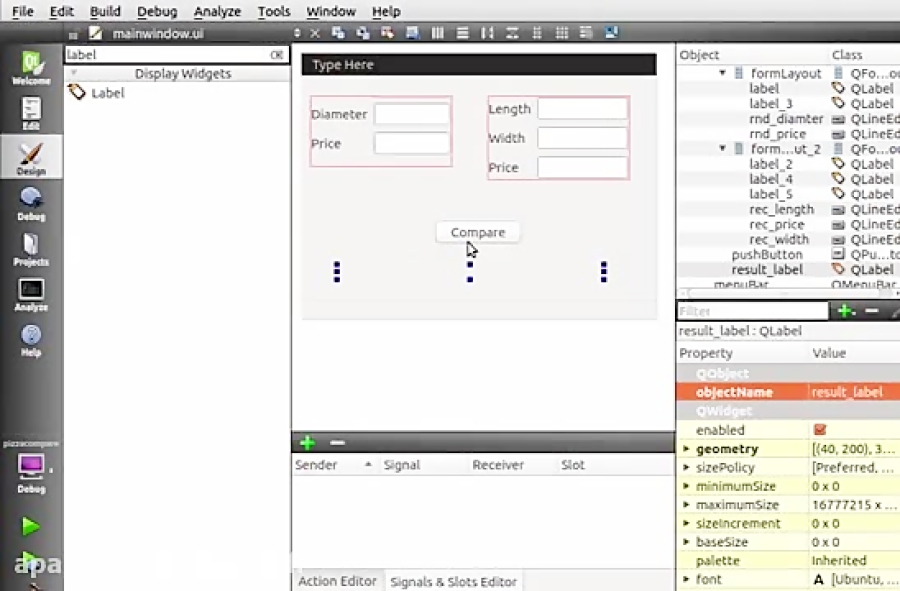The height and width of the screenshot is (591, 900).
Task: Click the Adjust Size toolbar icon
Action: tap(611, 32)
